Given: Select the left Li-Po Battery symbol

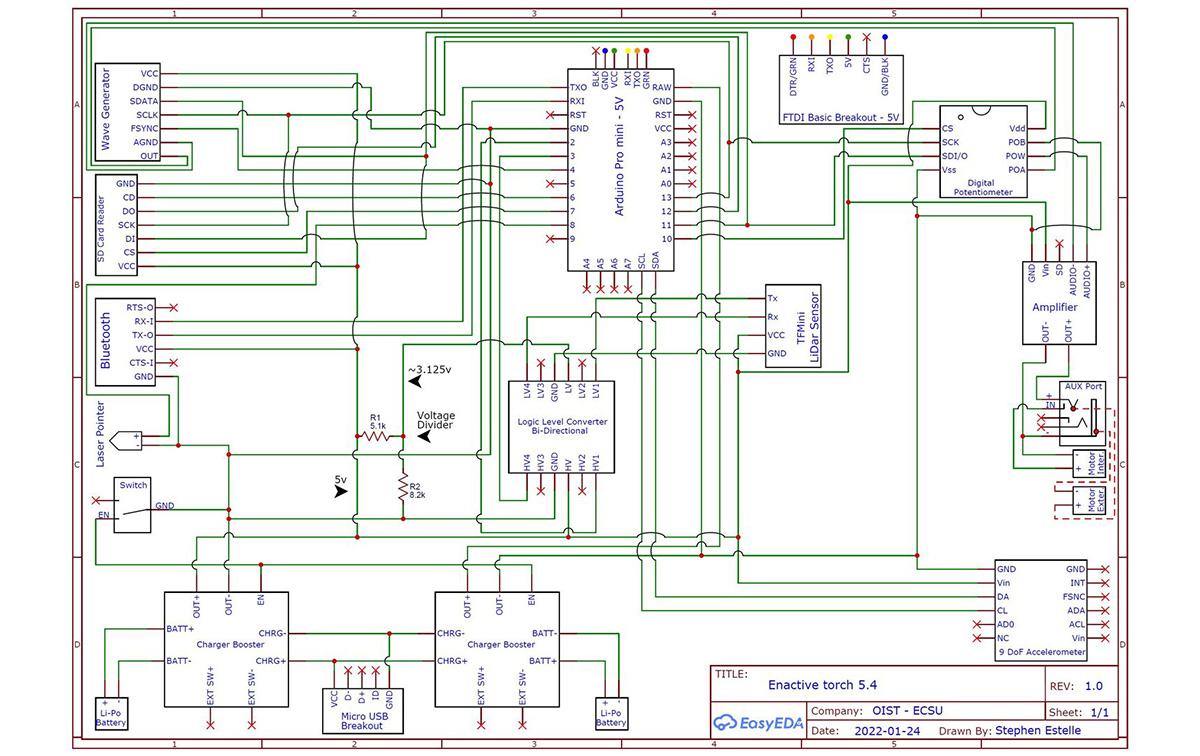Looking at the screenshot, I should [x=111, y=711].
